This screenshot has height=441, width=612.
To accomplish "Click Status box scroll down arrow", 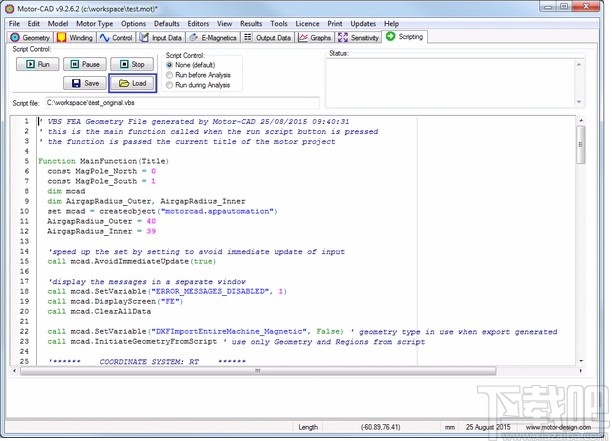I will click(x=579, y=102).
